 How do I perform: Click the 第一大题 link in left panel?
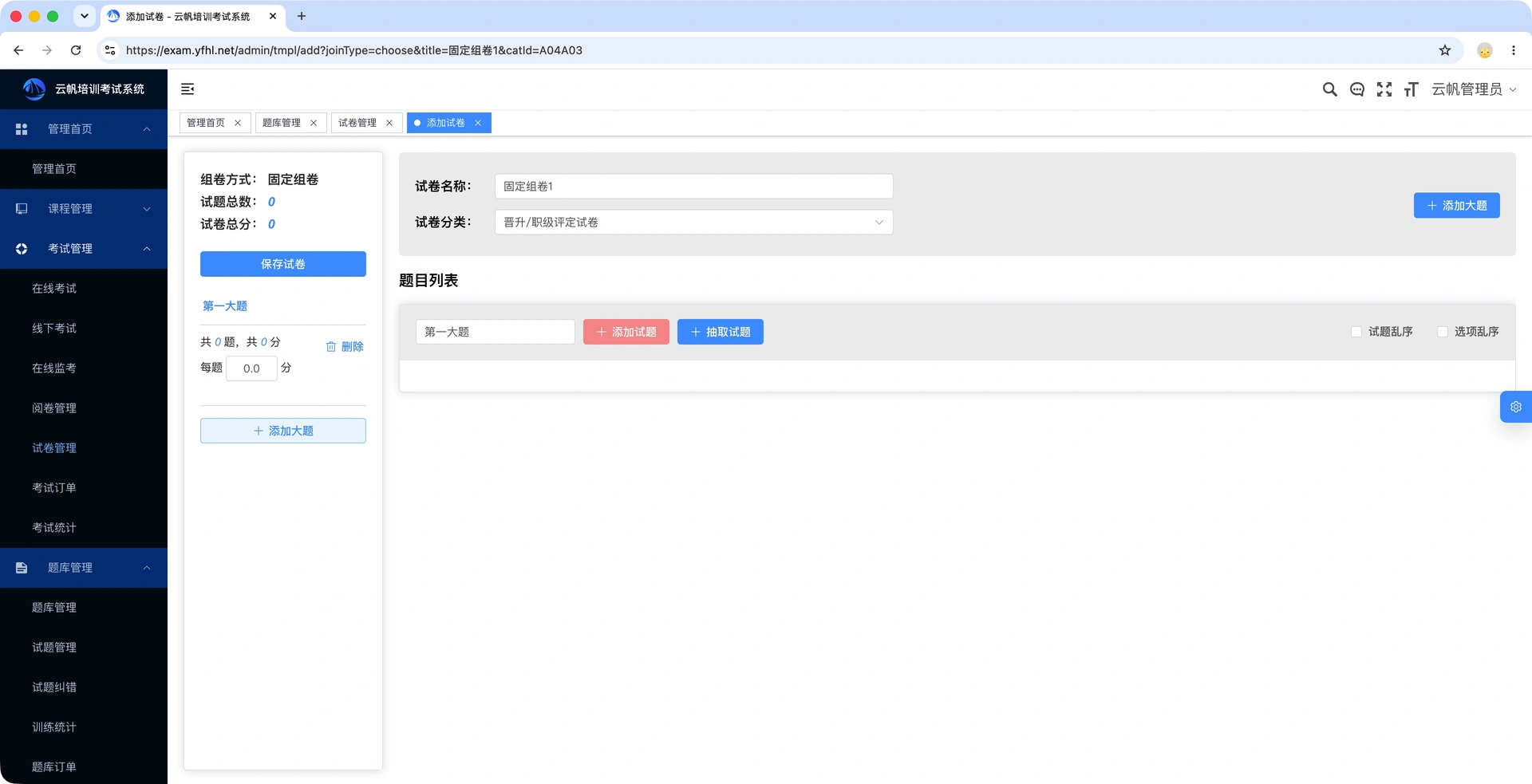coord(225,306)
